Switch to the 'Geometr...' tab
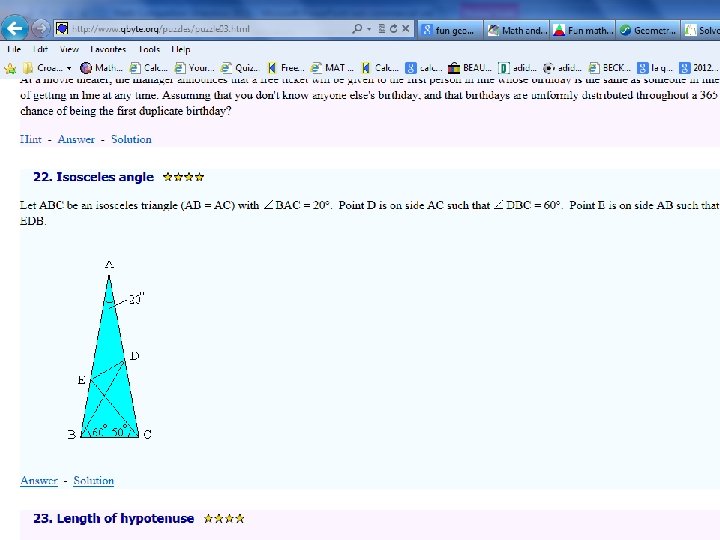 pyautogui.click(x=648, y=30)
